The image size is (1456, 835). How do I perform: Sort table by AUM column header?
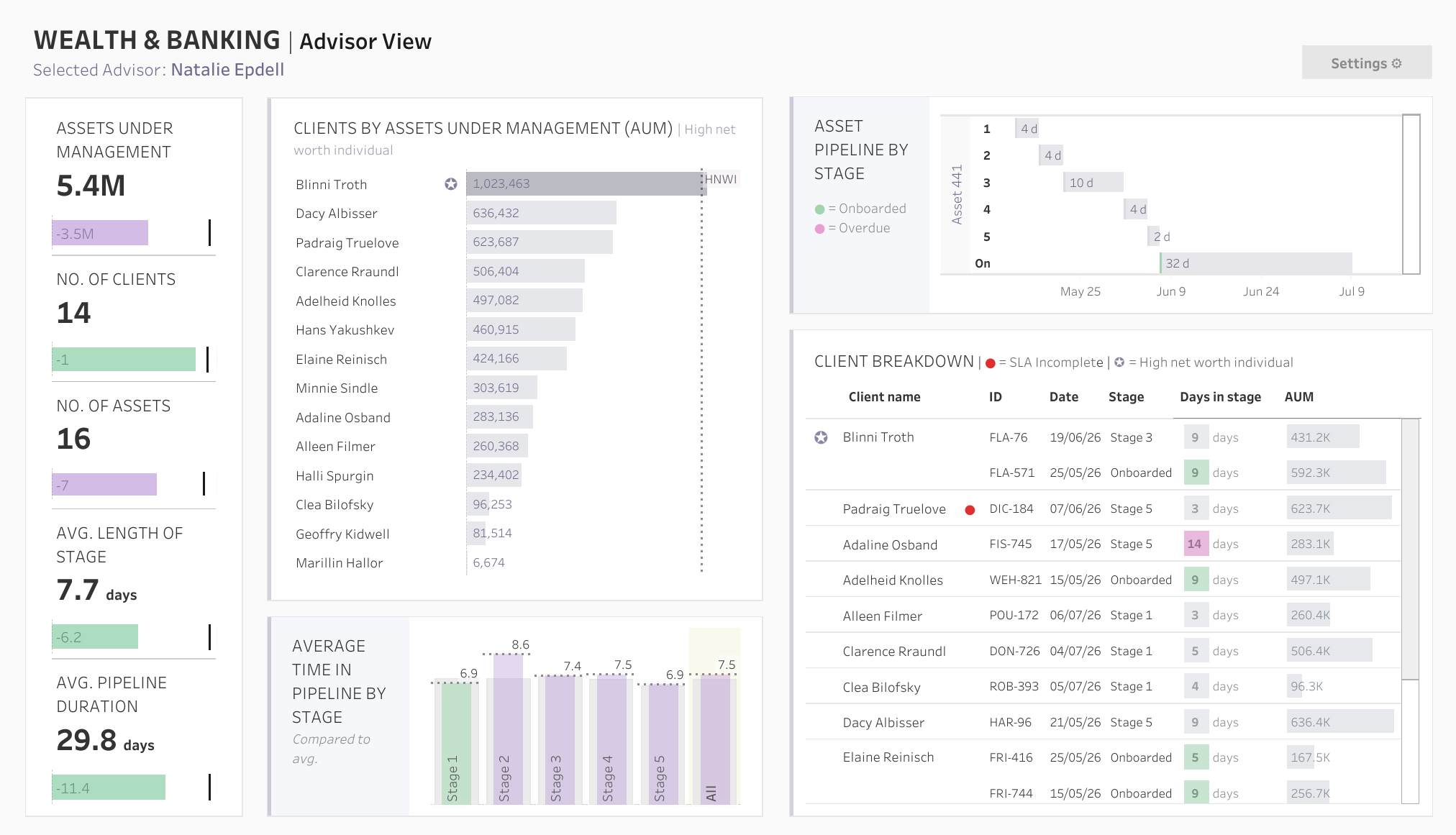1299,397
